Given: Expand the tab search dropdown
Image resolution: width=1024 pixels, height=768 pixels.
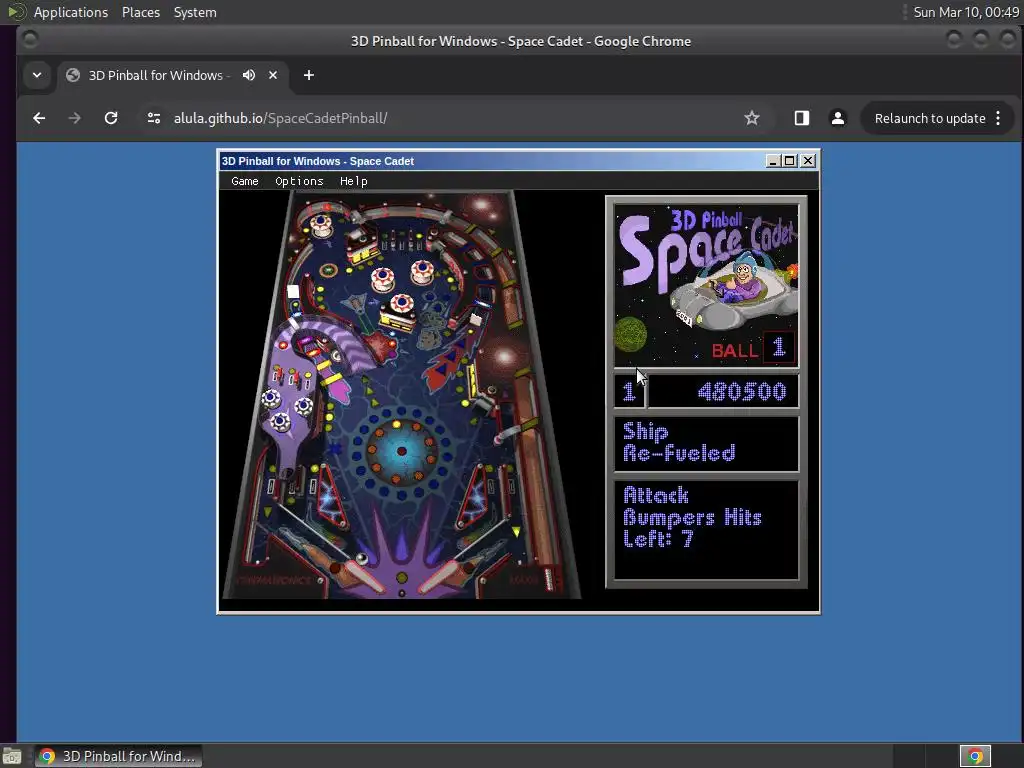Looking at the screenshot, I should [37, 76].
